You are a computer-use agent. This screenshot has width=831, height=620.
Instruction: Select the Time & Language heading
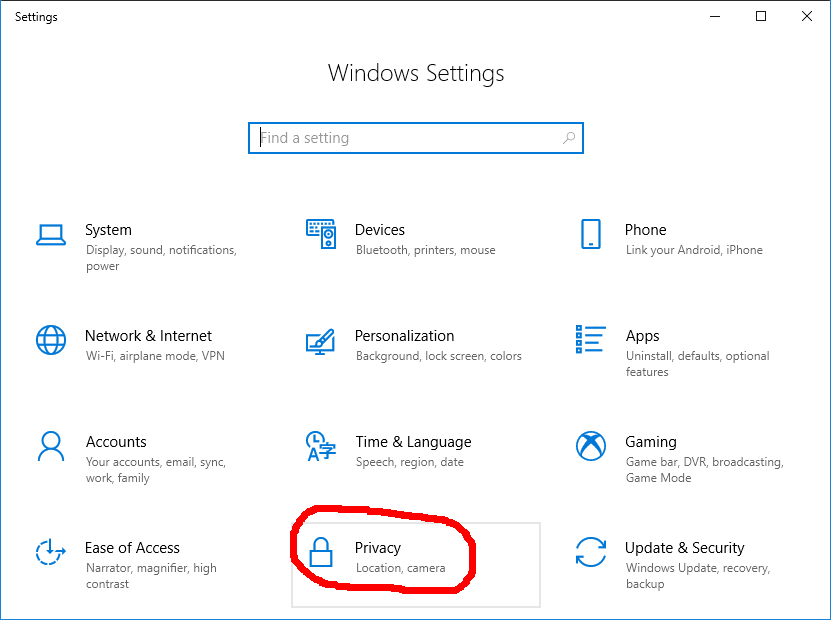tap(413, 442)
